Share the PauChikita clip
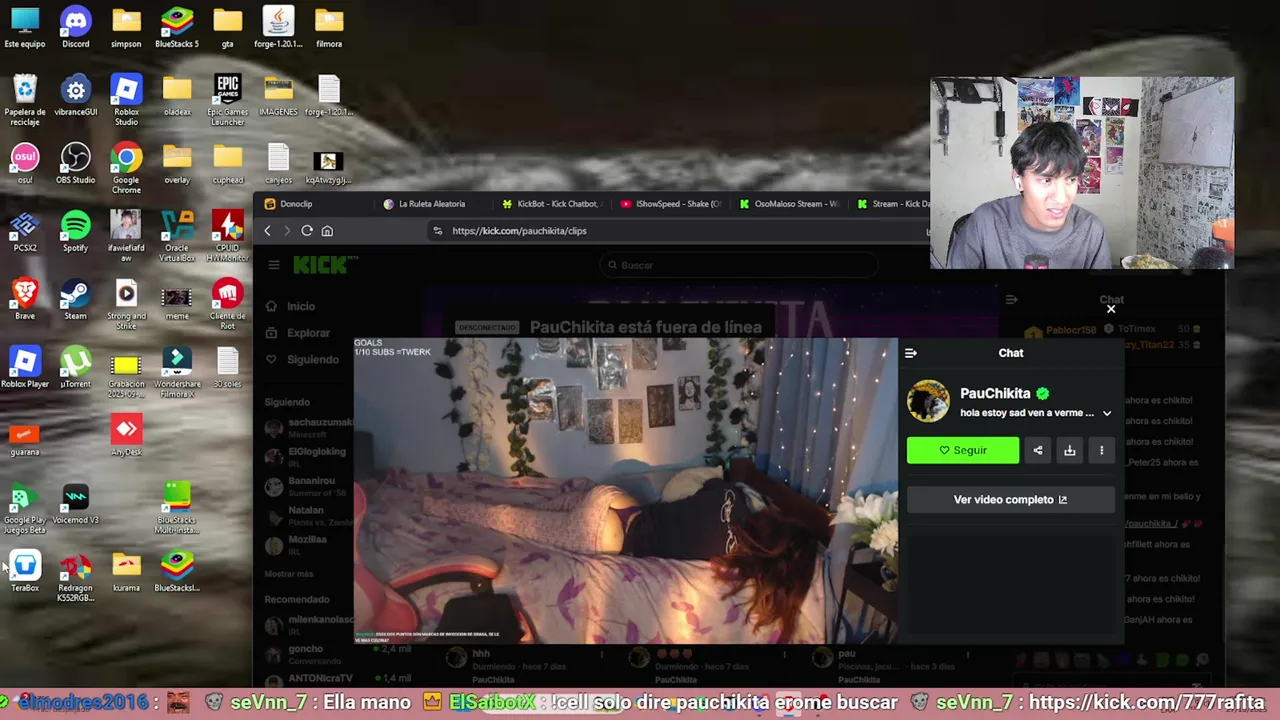This screenshot has height=720, width=1280. pyautogui.click(x=1038, y=451)
